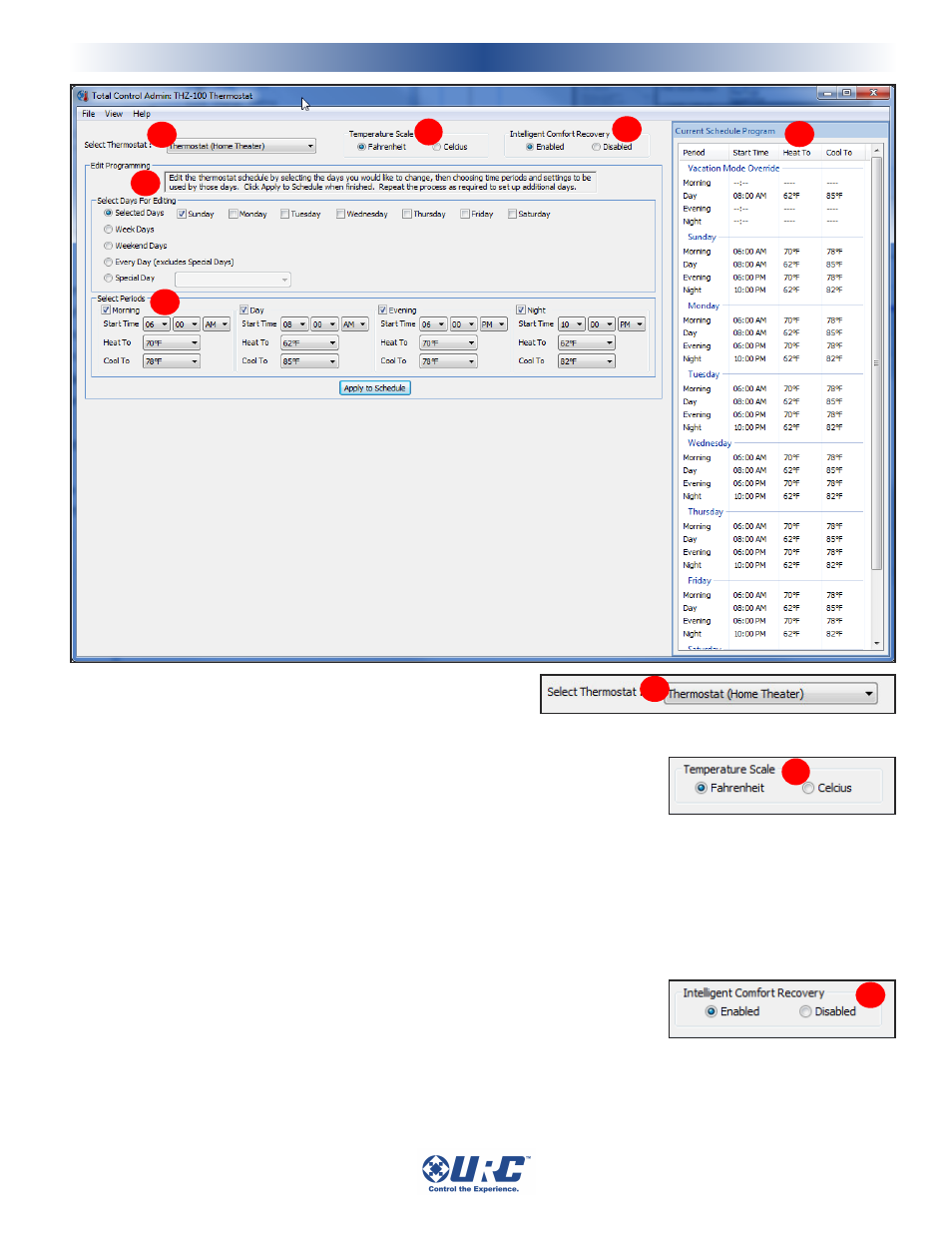Open Select Thermostat dropdown in the main window

click(x=241, y=146)
